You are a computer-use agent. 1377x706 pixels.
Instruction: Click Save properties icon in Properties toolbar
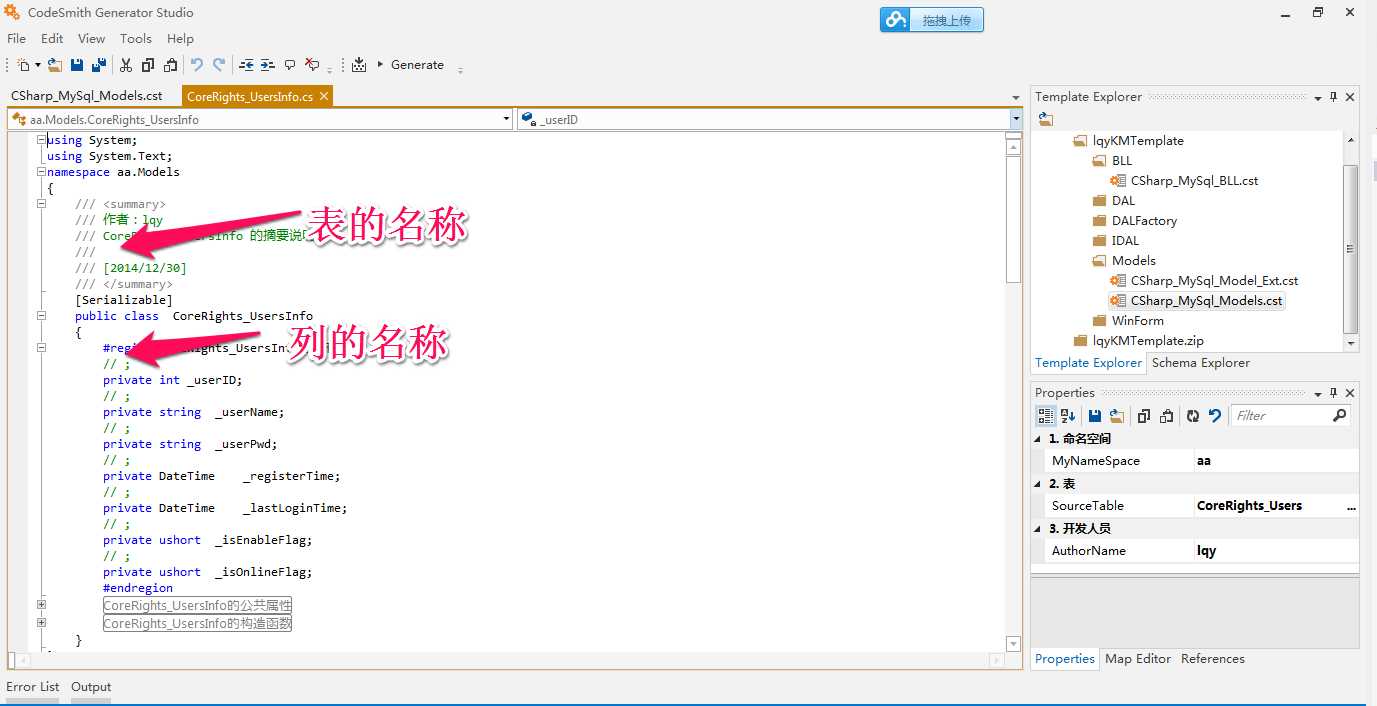click(x=1095, y=416)
